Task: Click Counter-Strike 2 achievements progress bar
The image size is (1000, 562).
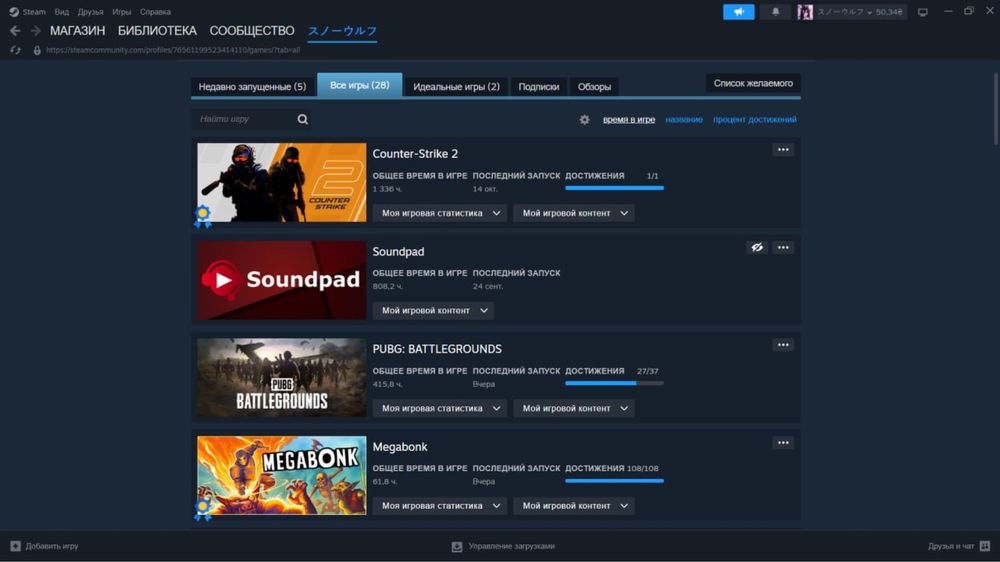Action: [614, 188]
